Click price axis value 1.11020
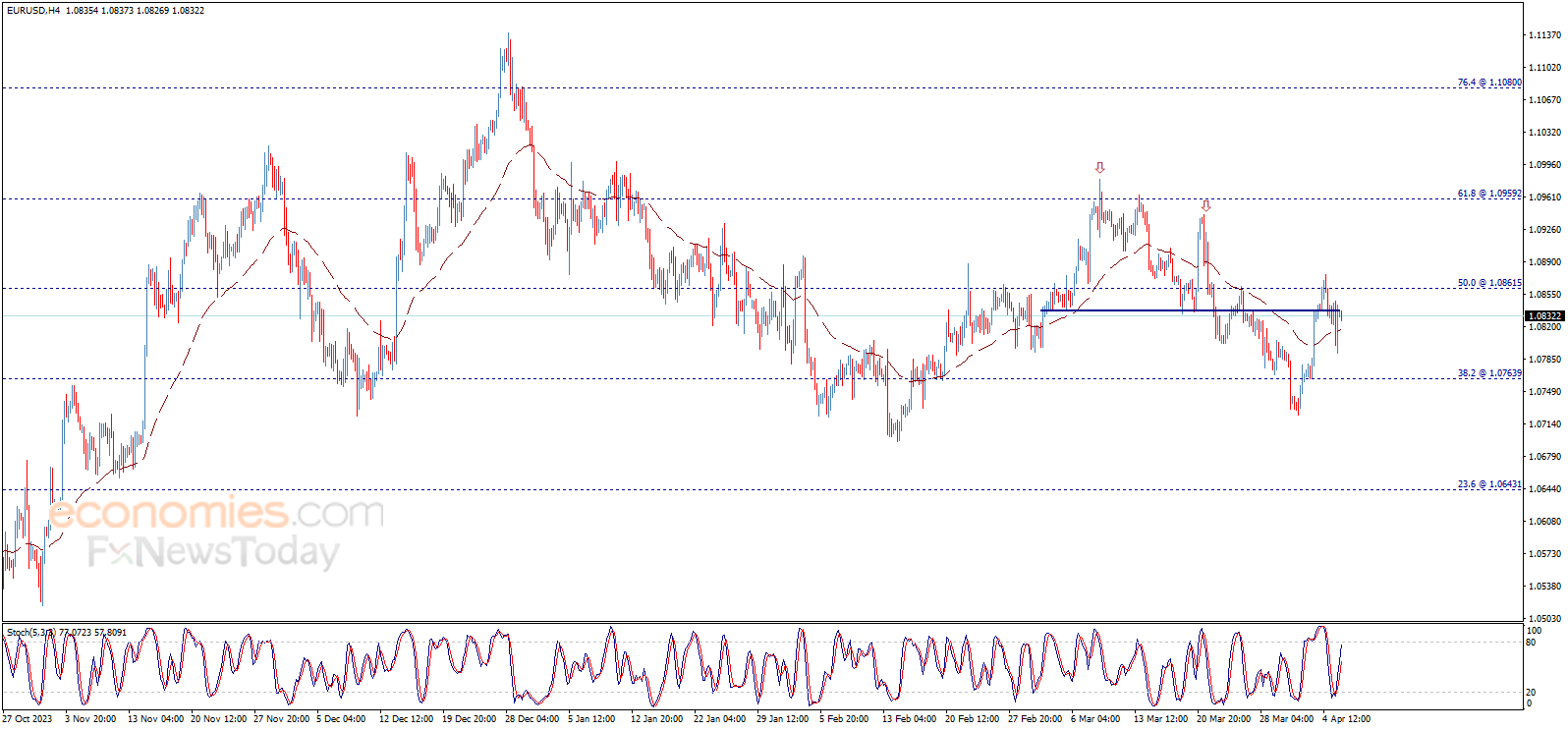Viewport: 1568px width, 730px height. point(1544,68)
